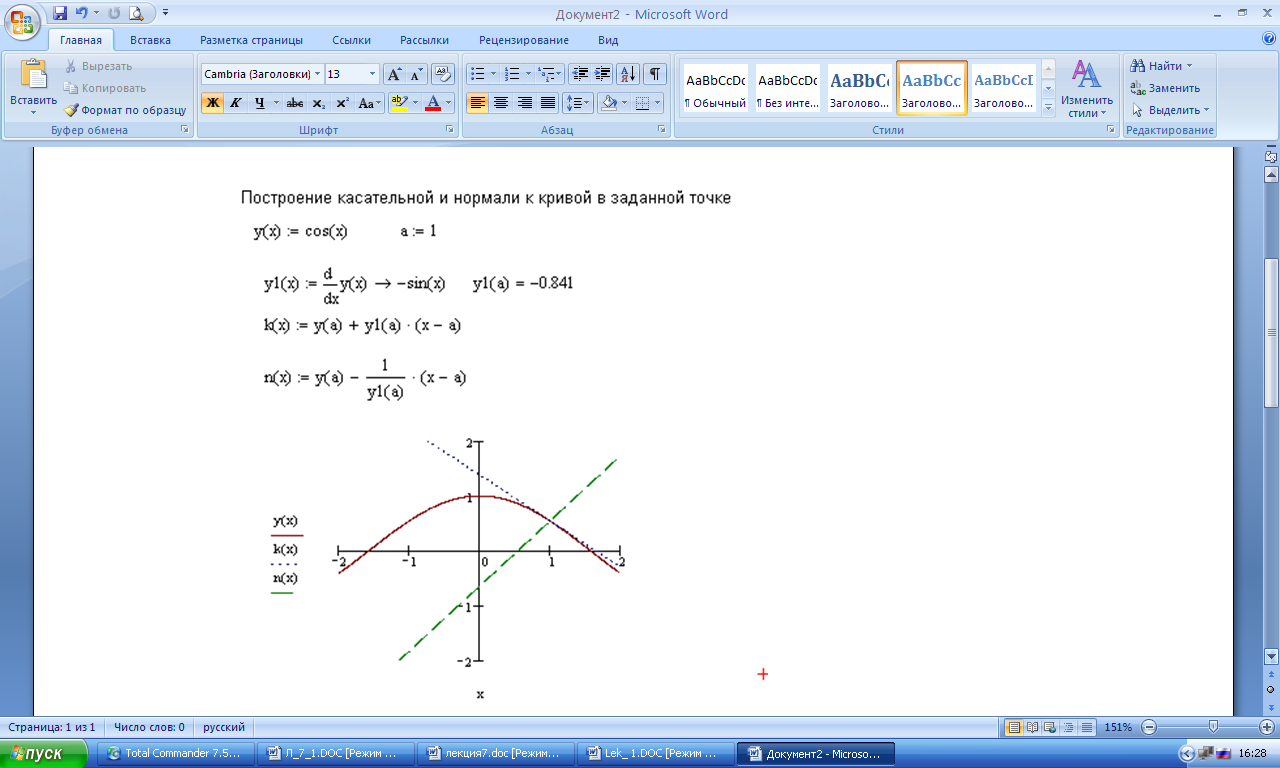1280x768 pixels.
Task: Apply strikethrough formatting
Action: [x=294, y=103]
